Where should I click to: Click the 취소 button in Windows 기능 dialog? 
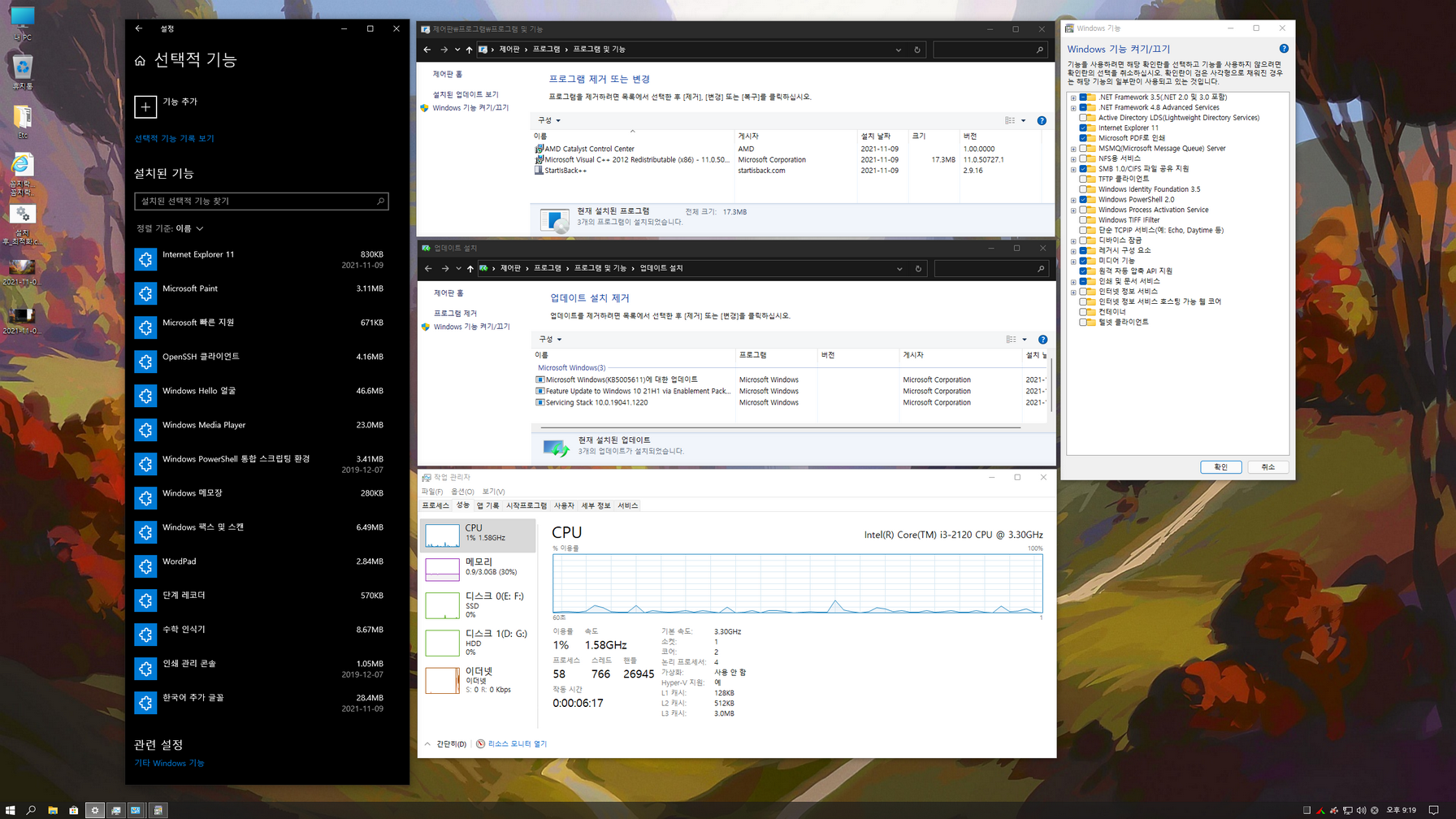tap(1268, 467)
